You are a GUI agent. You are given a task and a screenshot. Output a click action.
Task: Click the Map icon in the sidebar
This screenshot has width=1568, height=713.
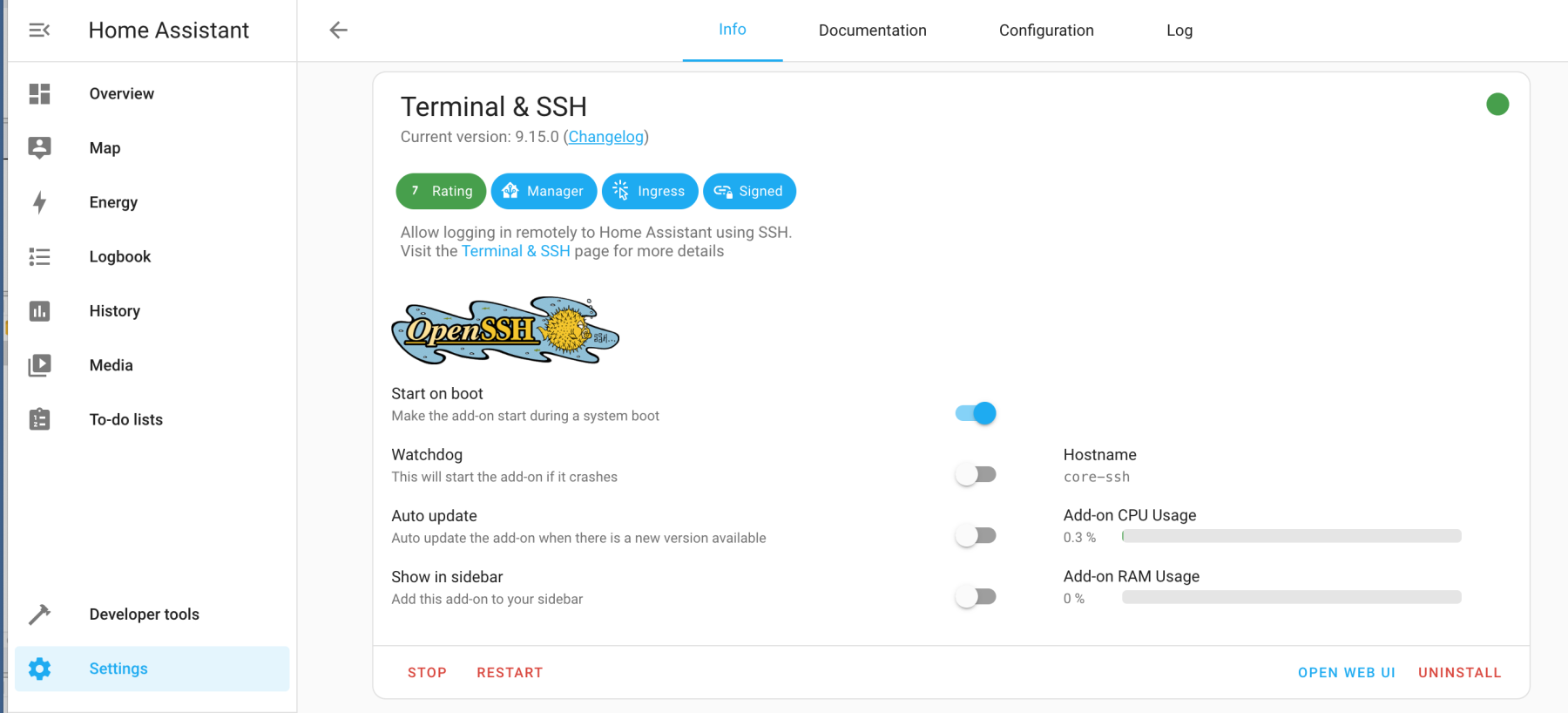[x=39, y=147]
